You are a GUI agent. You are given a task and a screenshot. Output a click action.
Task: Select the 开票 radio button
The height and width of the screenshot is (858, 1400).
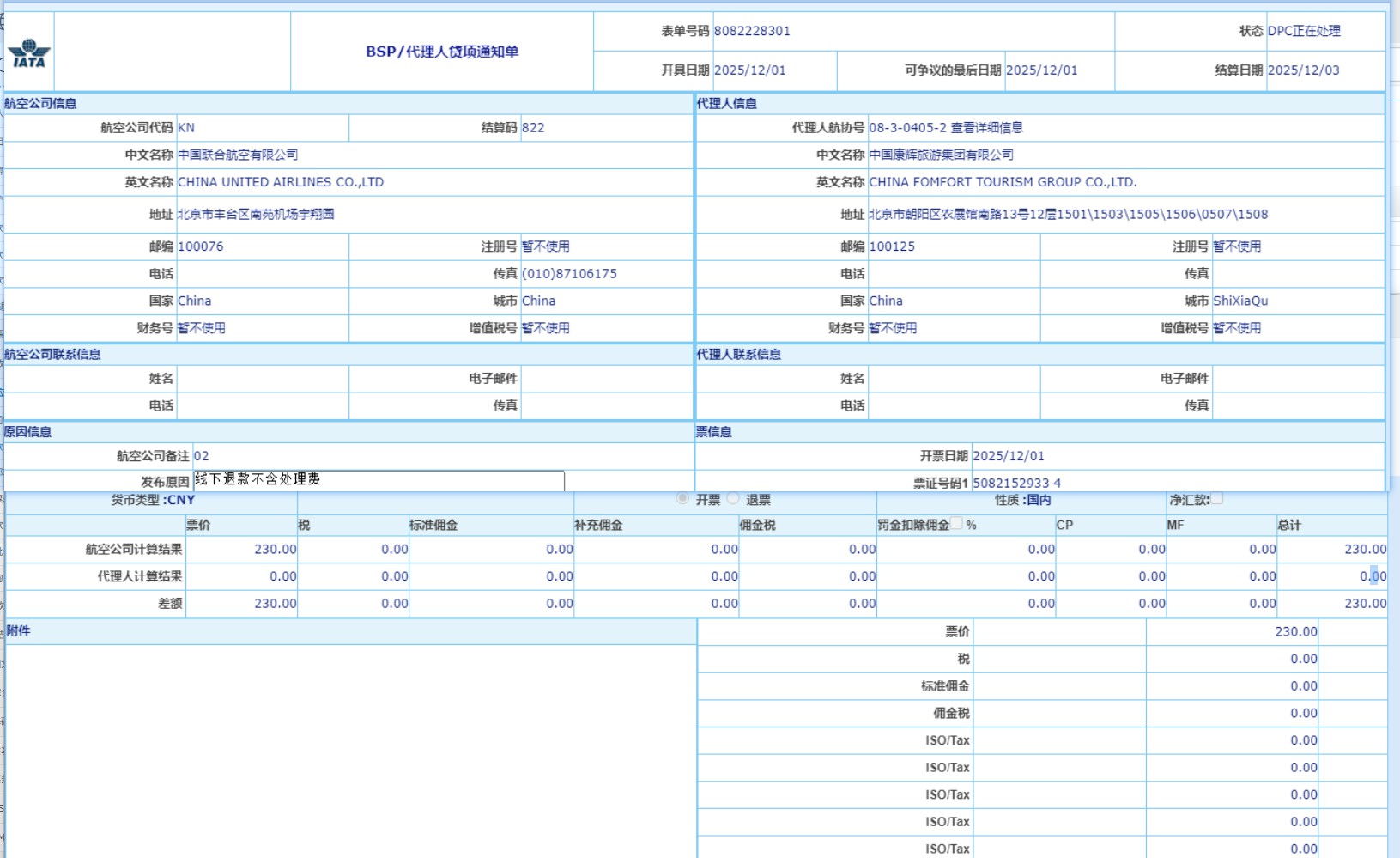click(682, 498)
